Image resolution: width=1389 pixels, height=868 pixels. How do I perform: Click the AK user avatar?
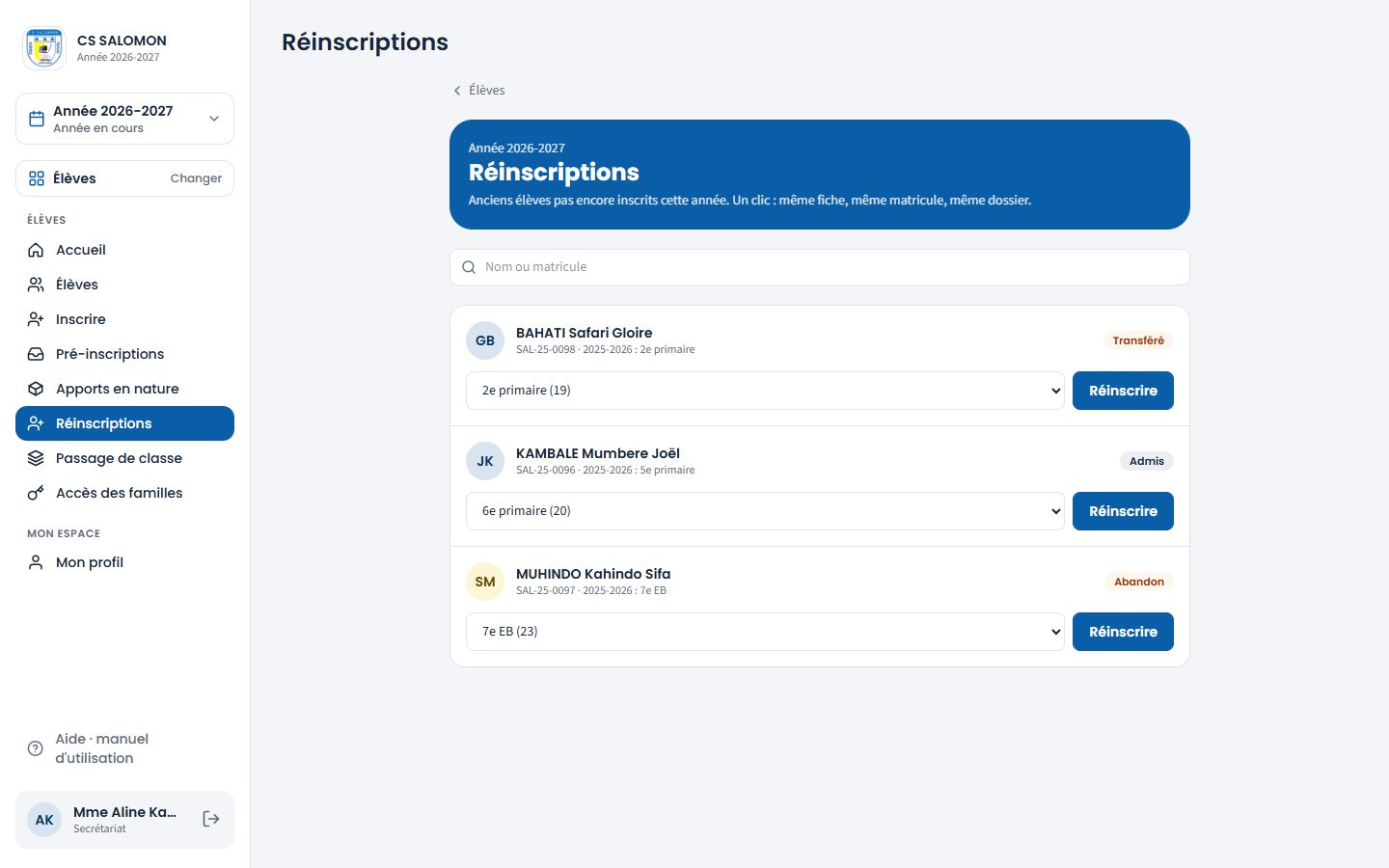point(44,820)
